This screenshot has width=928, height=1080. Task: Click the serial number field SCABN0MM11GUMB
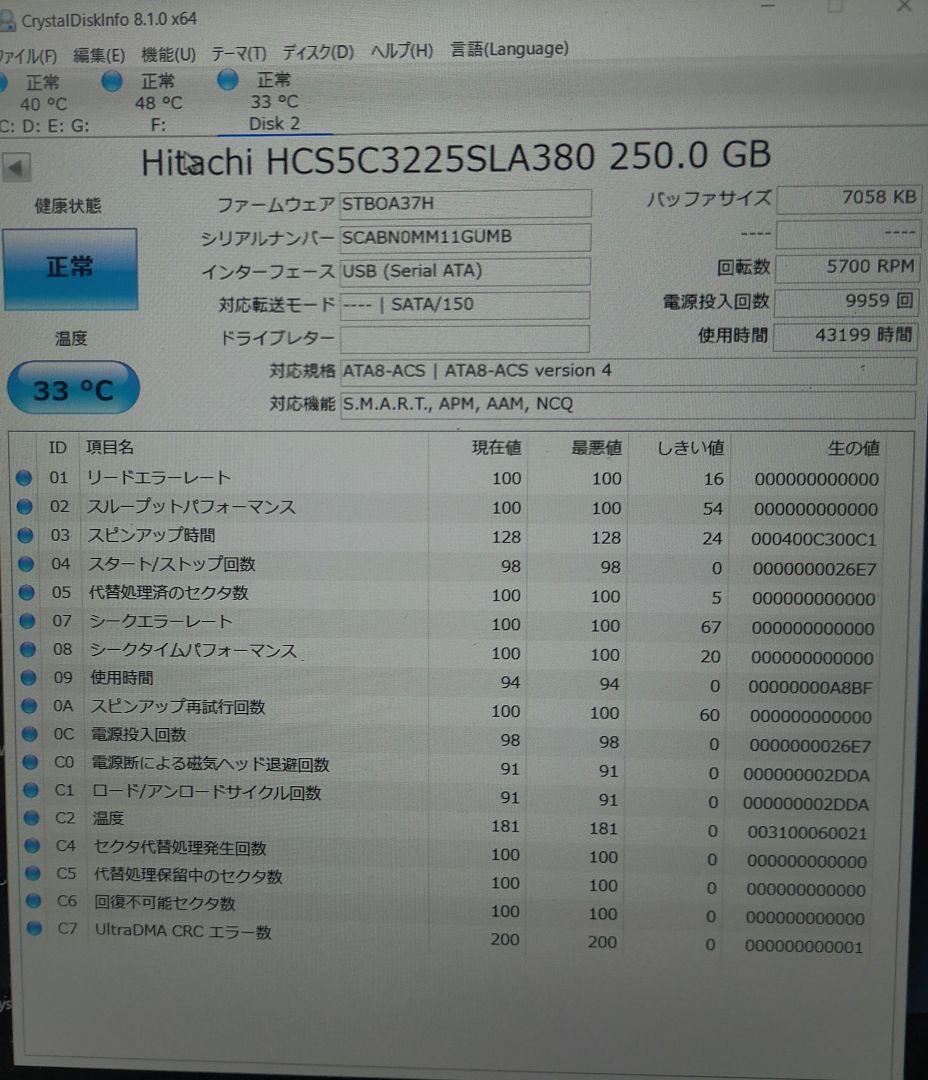[x=465, y=237]
